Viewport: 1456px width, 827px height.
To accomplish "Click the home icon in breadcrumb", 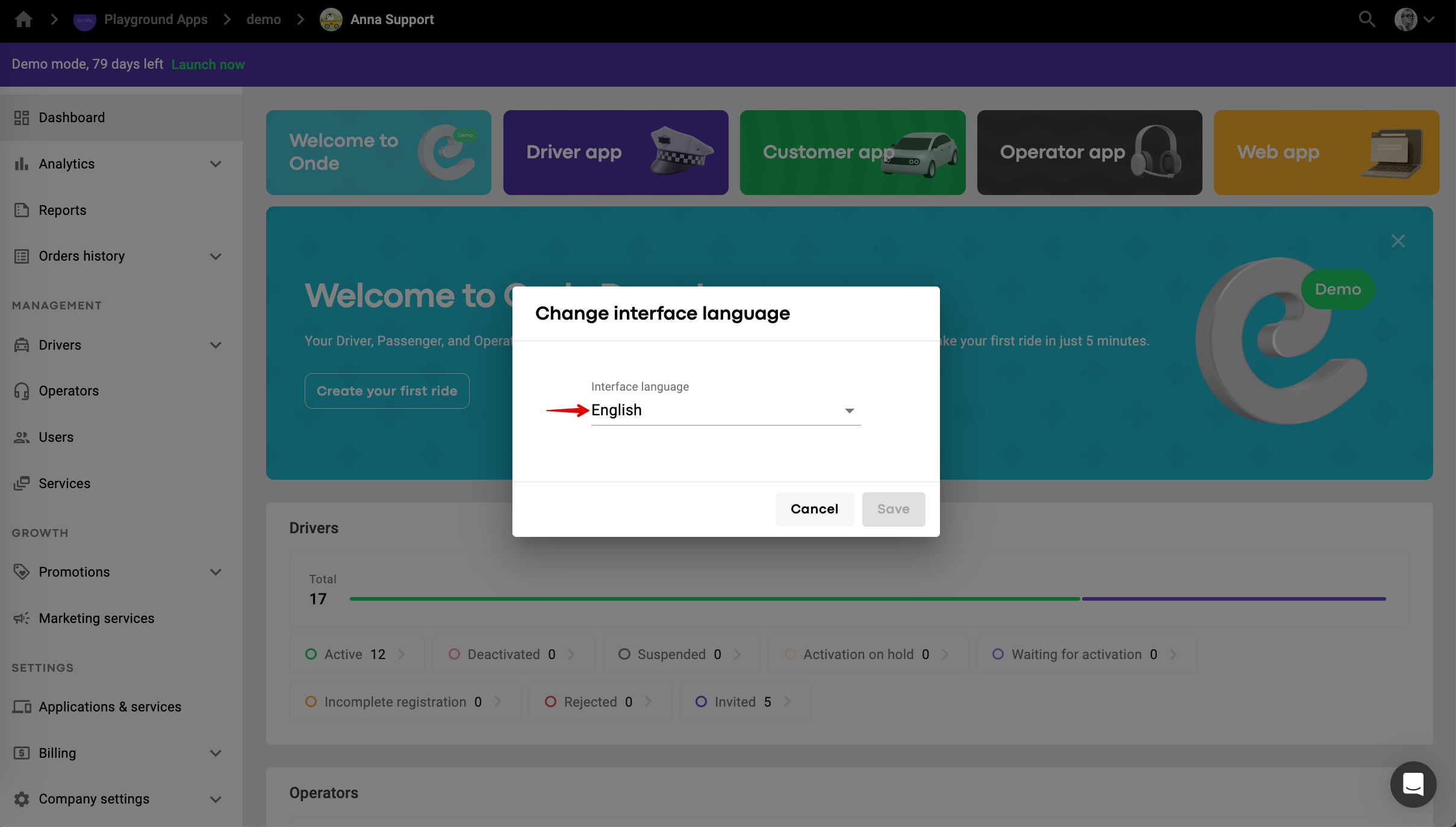I will tap(23, 19).
